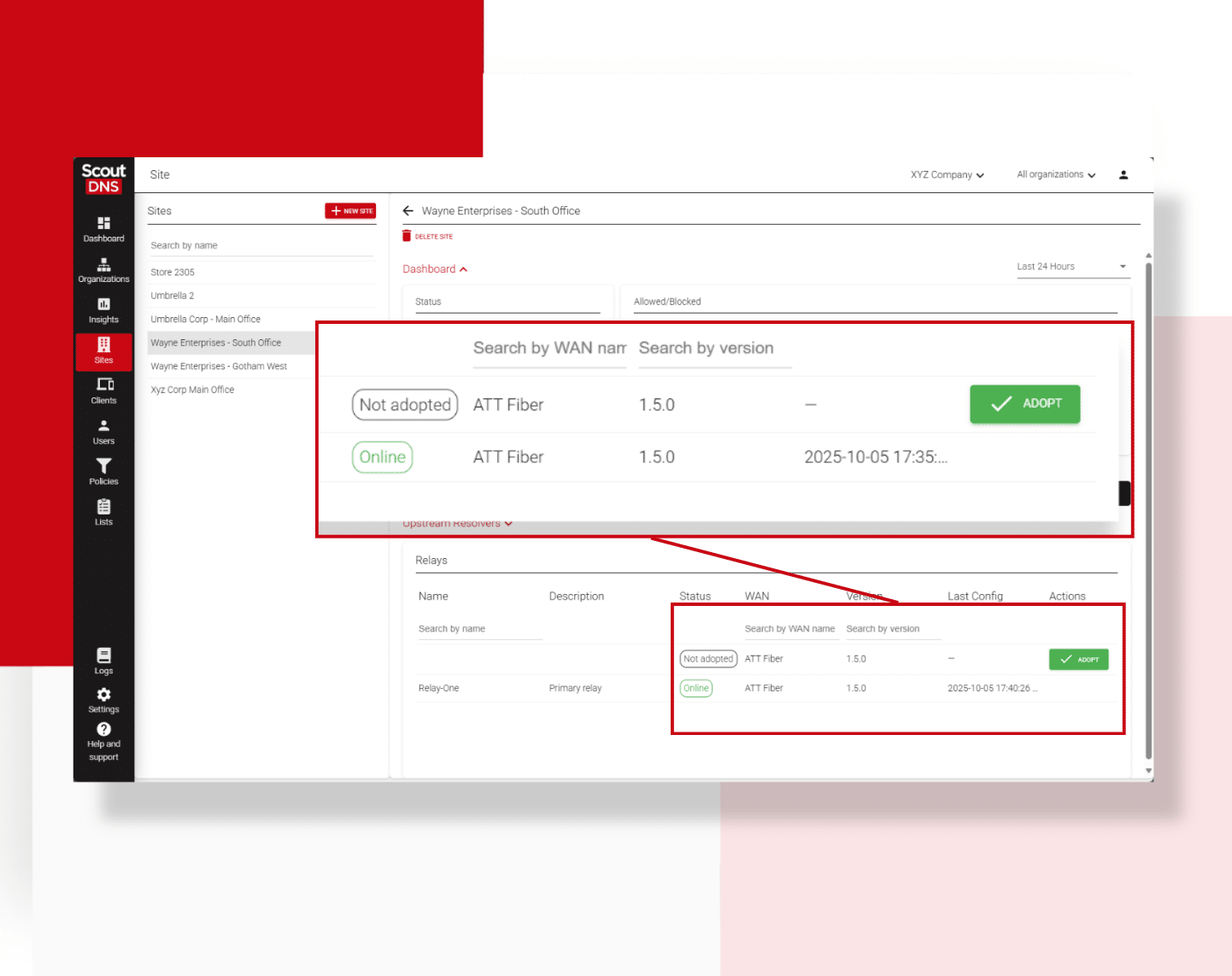Switch to XYZ Company organization menu

click(947, 174)
